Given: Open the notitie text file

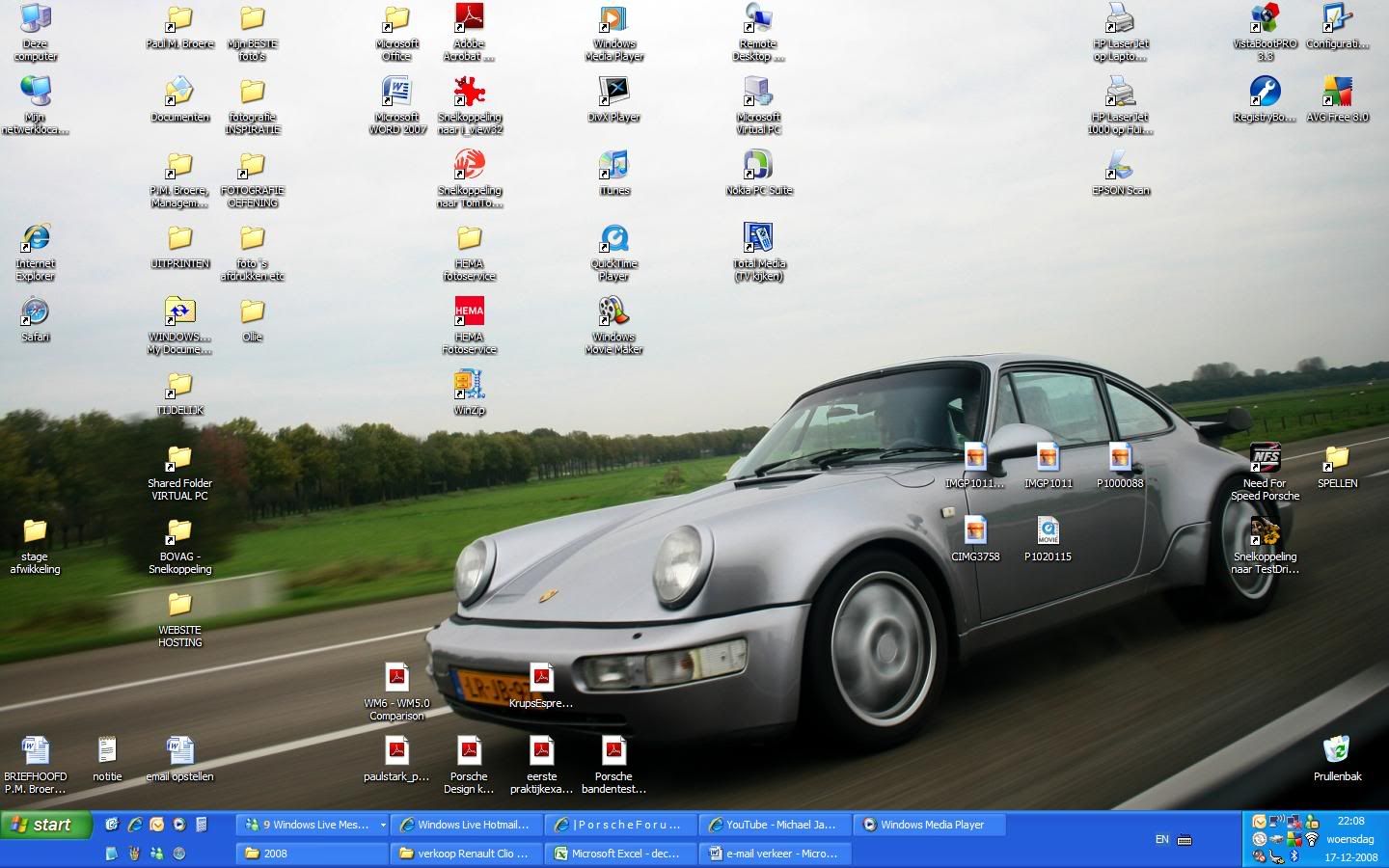Looking at the screenshot, I should (107, 759).
